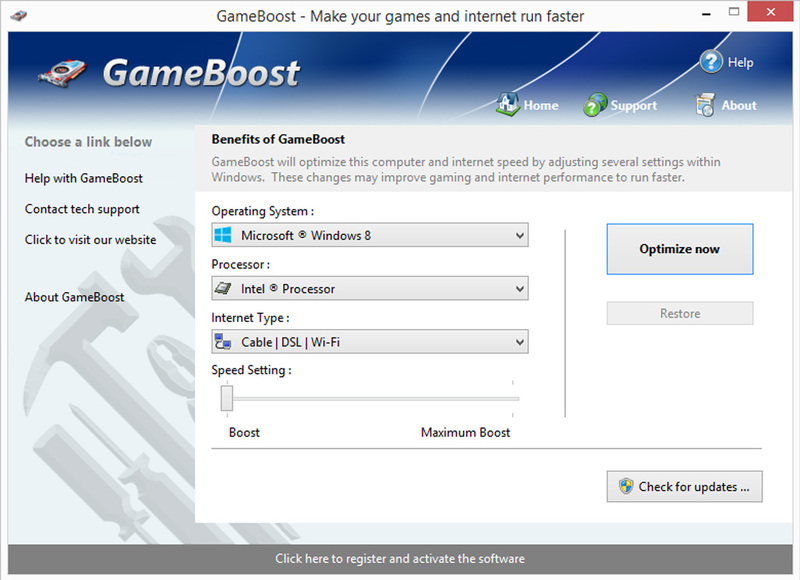Click the 'Internet Type :' label
This screenshot has width=800, height=580.
[251, 318]
